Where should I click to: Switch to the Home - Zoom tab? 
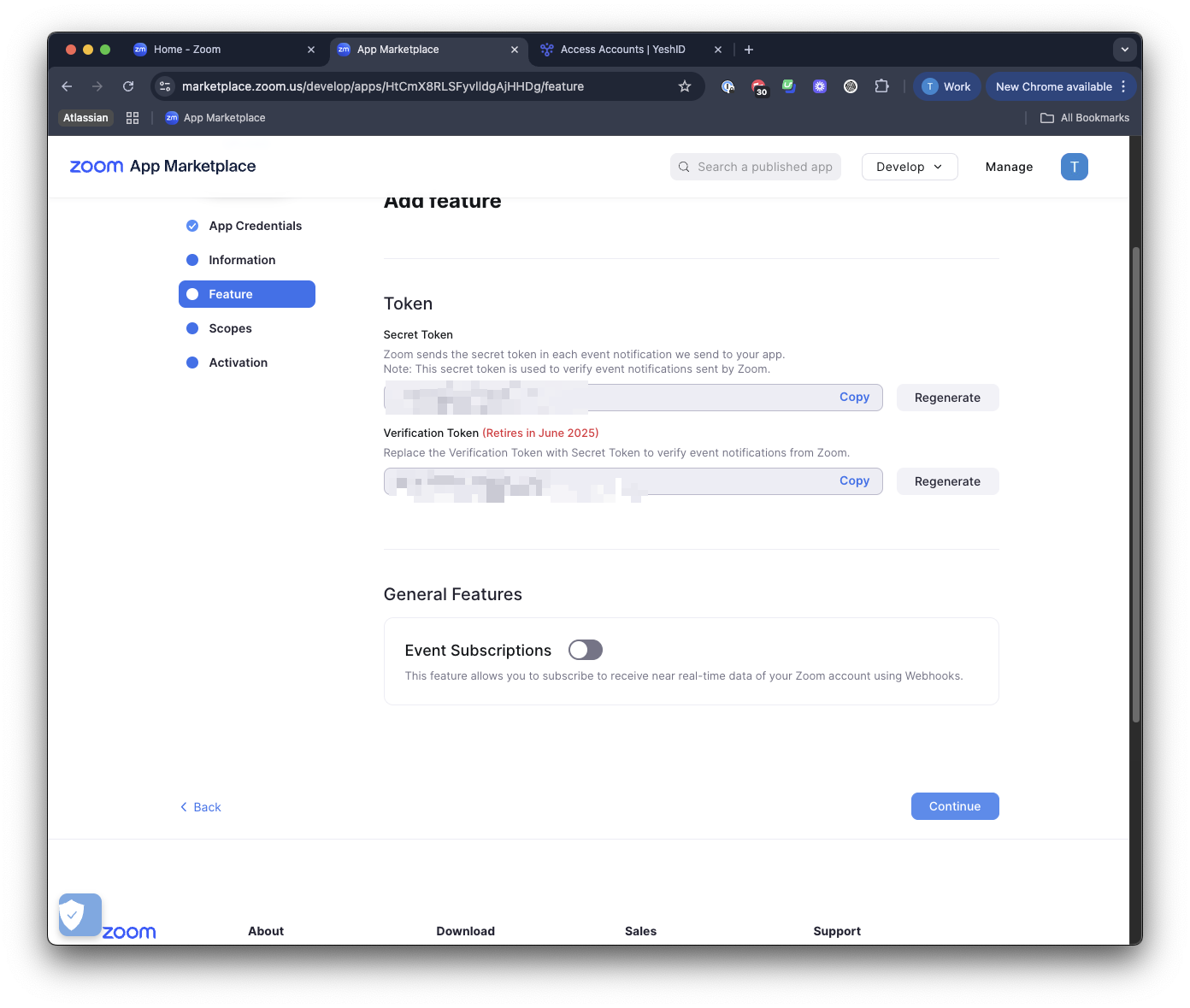[x=225, y=50]
